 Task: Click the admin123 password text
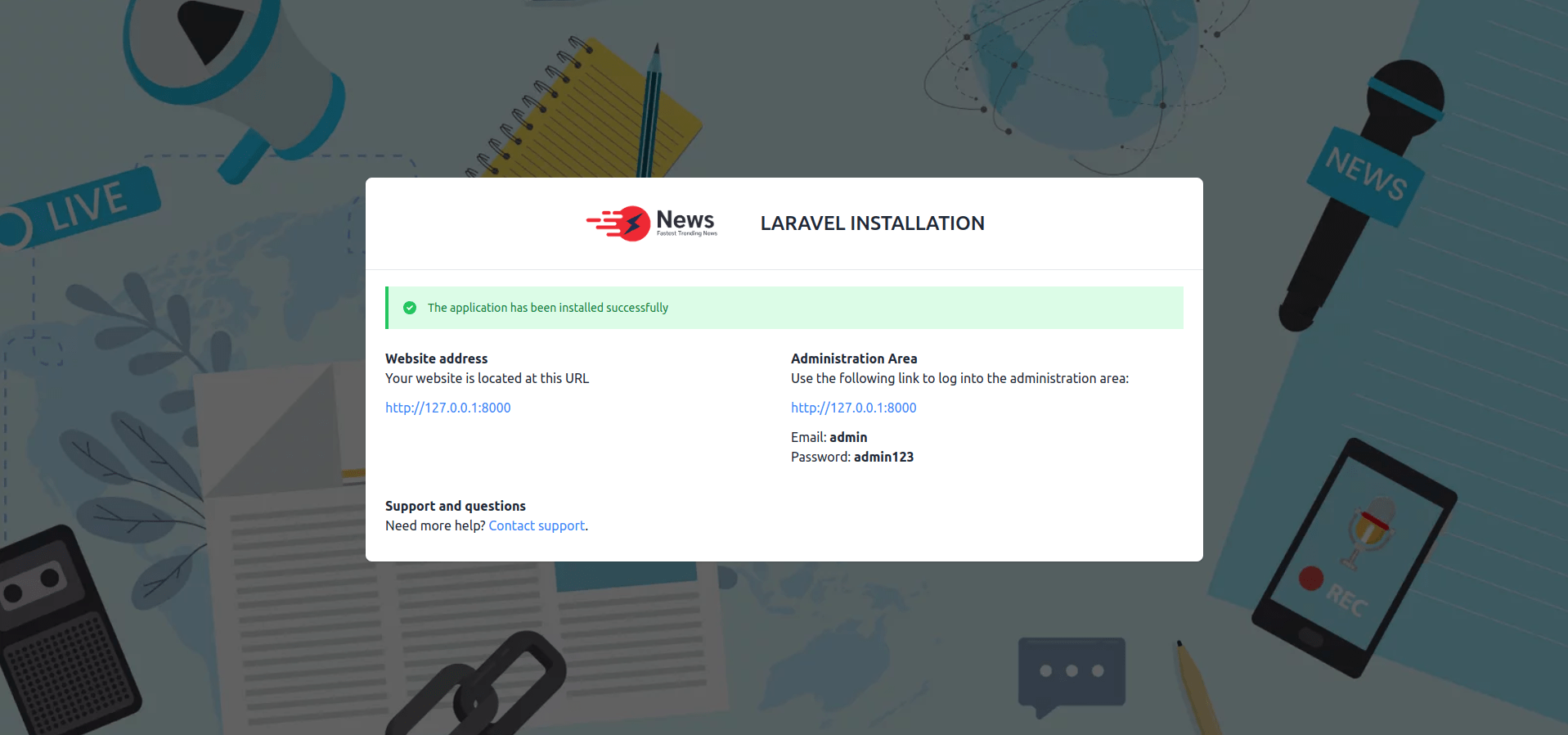click(883, 457)
